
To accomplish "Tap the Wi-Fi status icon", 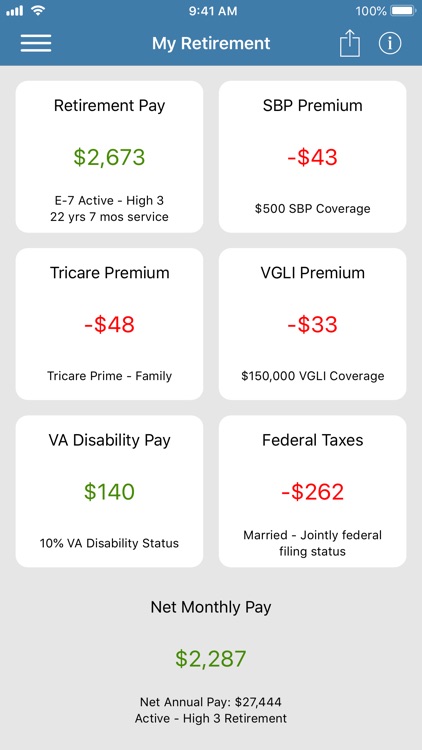I will [x=37, y=11].
